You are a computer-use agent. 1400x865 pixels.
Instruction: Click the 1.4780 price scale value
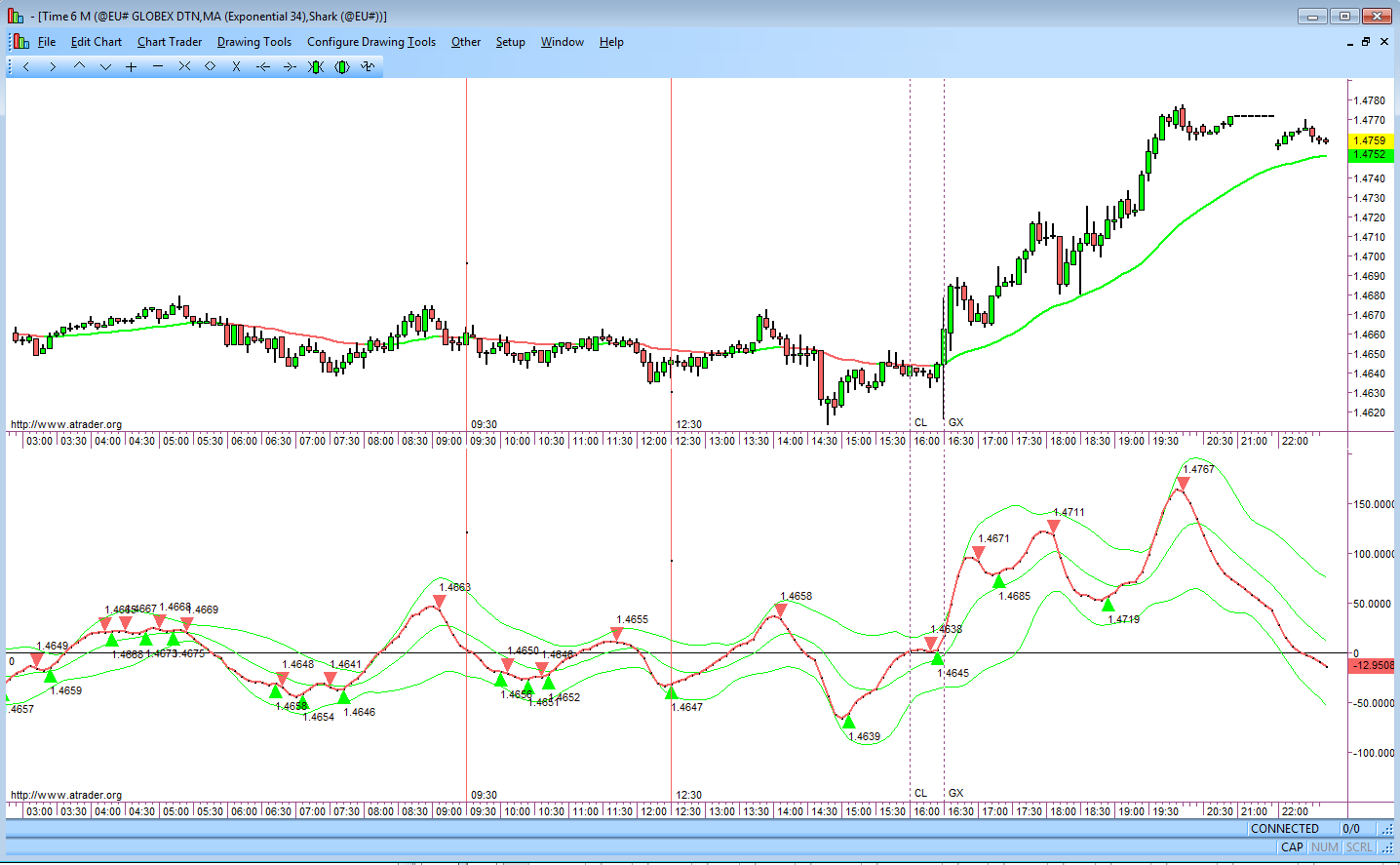click(x=1370, y=100)
